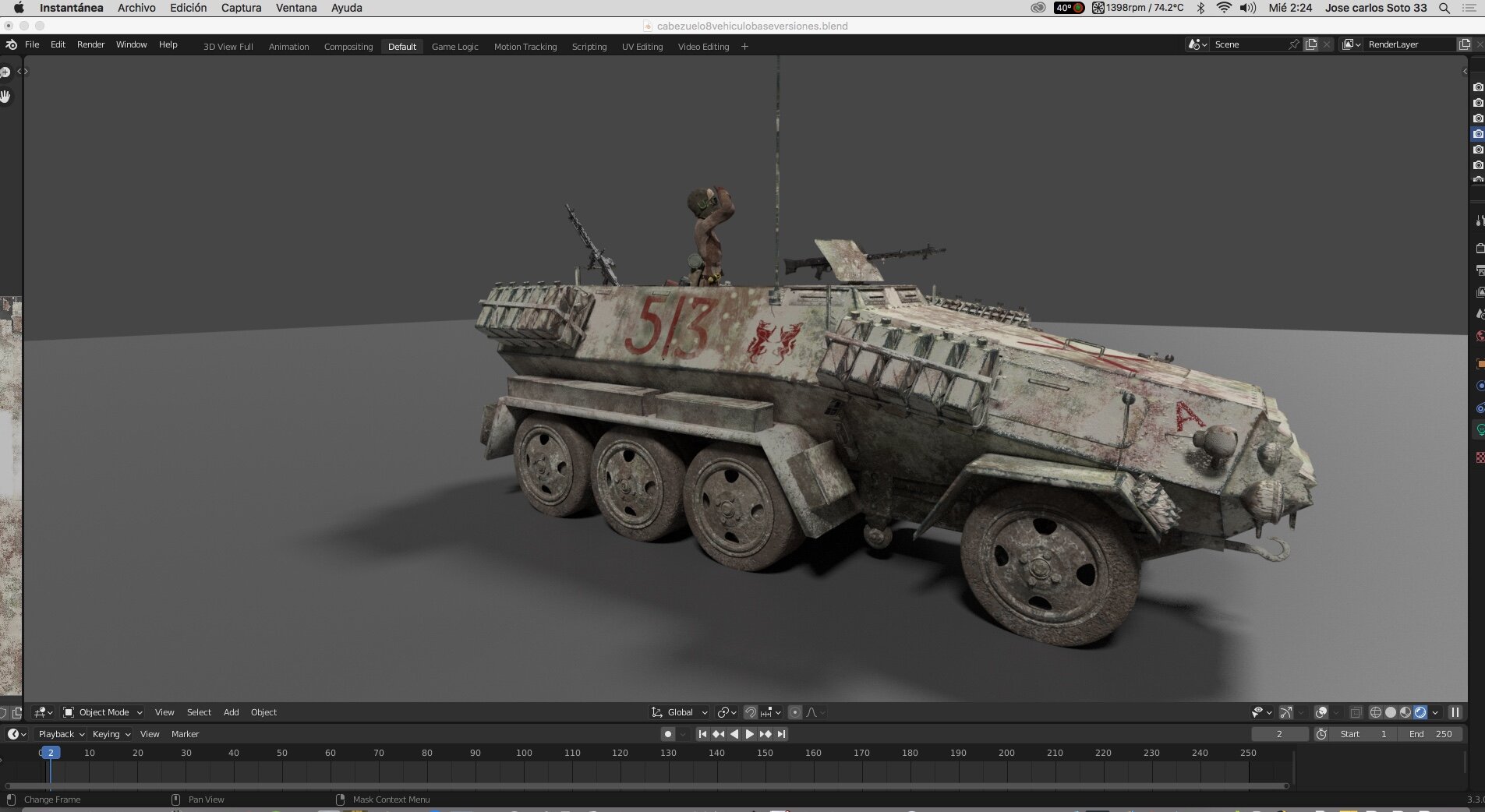Open the timeline editor type selector
The width and height of the screenshot is (1485, 812).
(x=16, y=734)
